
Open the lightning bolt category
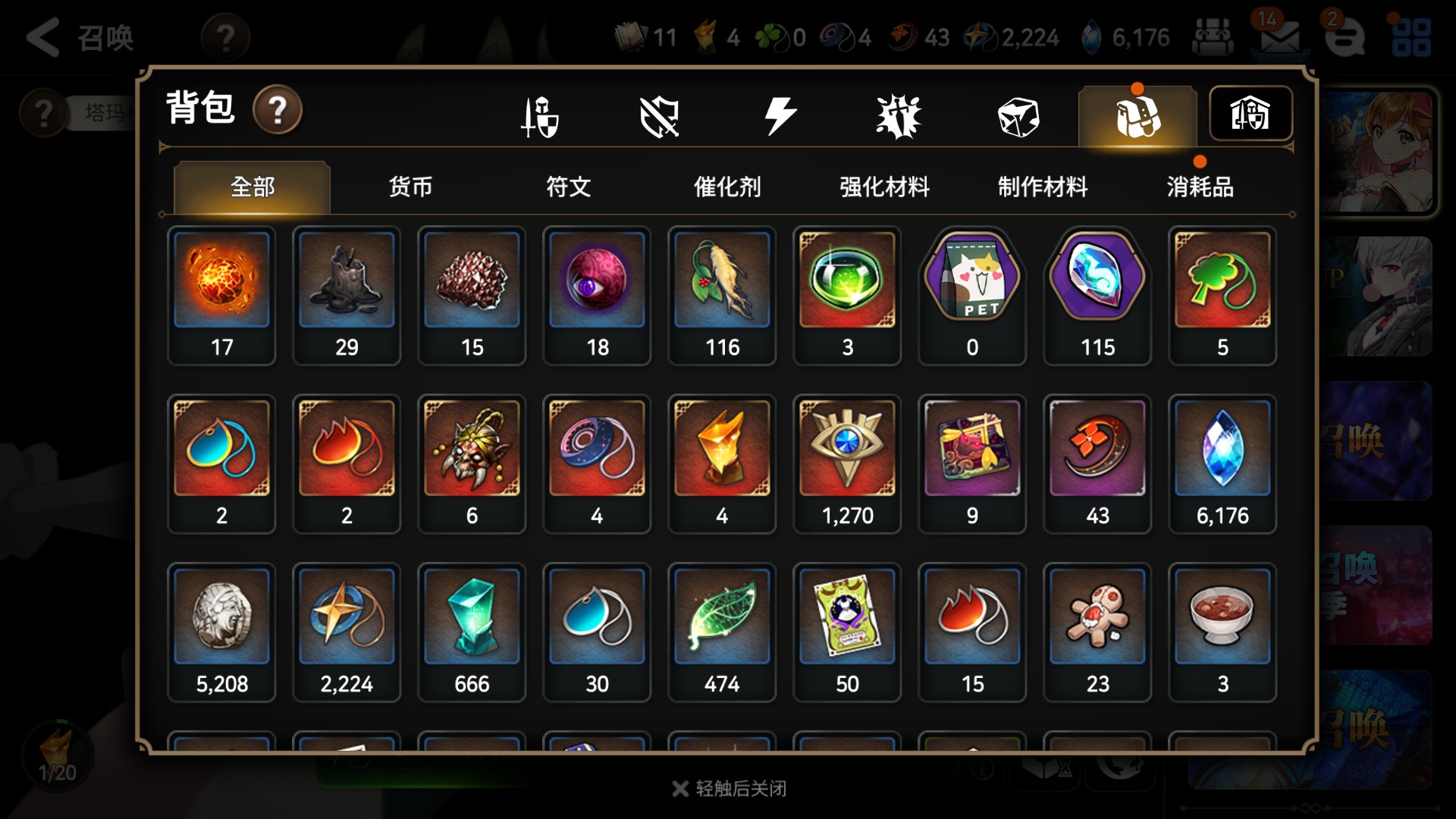780,116
